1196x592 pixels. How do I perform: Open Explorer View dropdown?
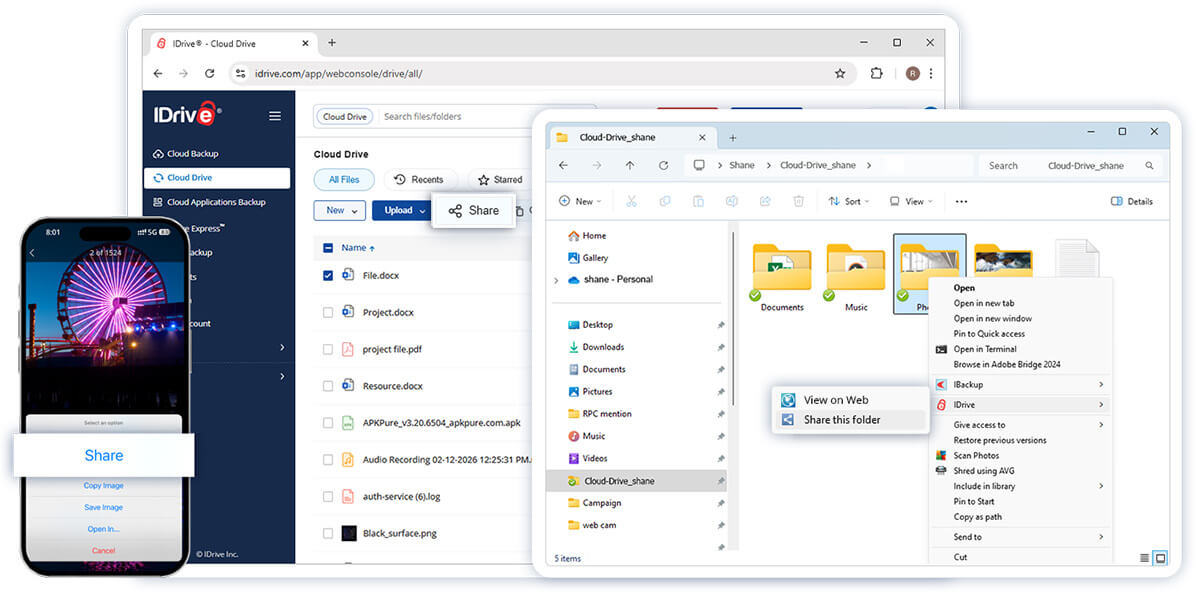coord(911,201)
